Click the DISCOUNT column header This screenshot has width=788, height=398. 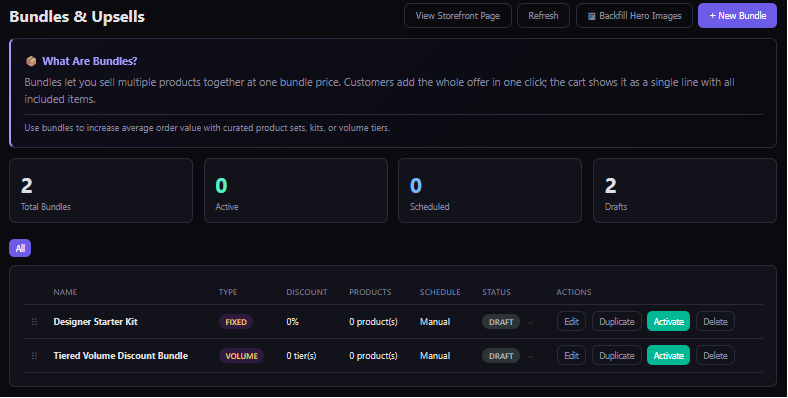coord(307,292)
